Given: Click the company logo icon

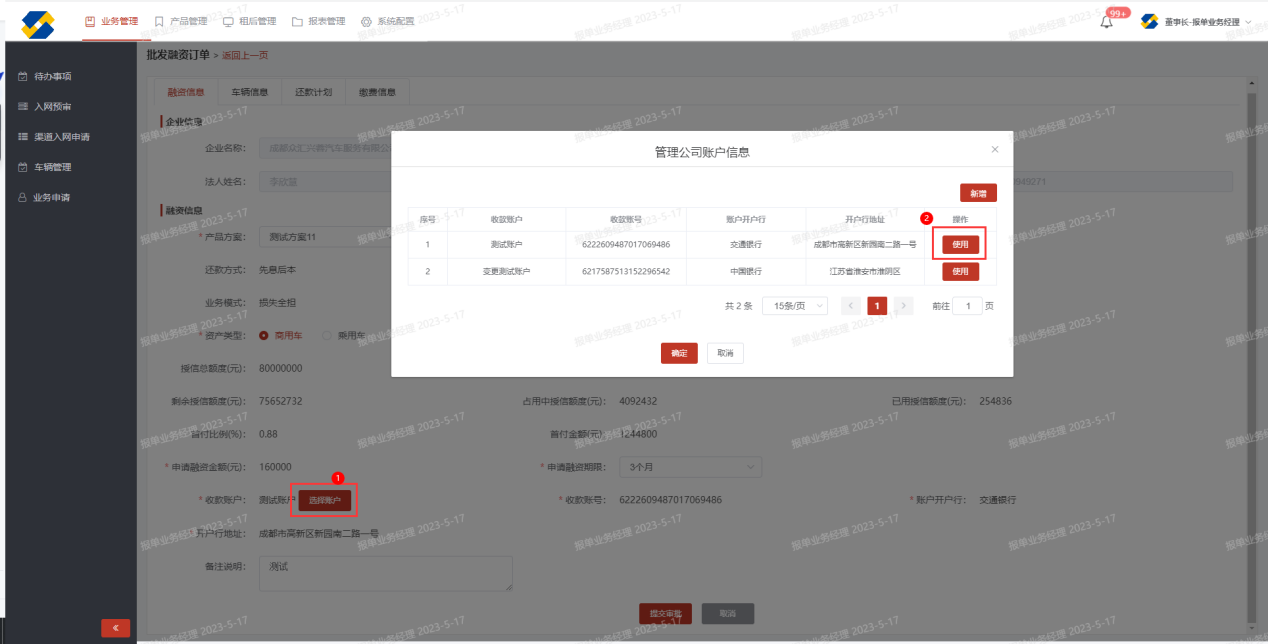Looking at the screenshot, I should (x=38, y=23).
